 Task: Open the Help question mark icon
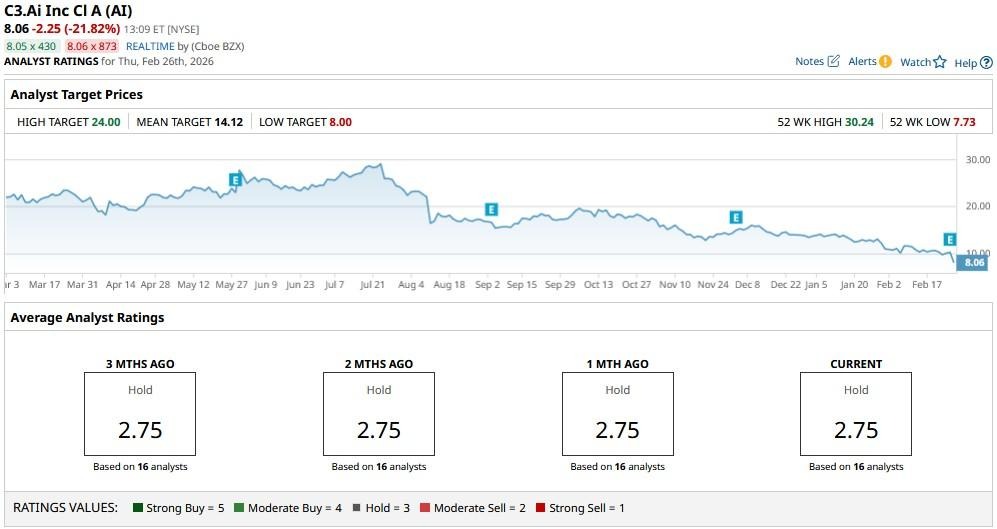click(986, 62)
